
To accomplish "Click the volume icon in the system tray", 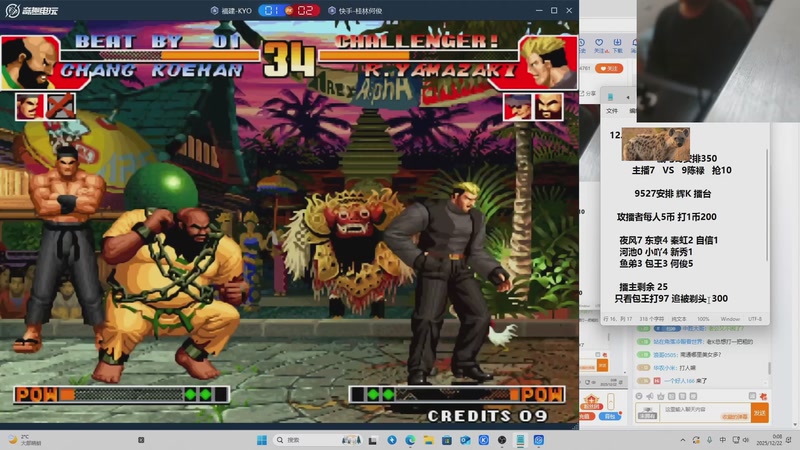I will point(746,440).
